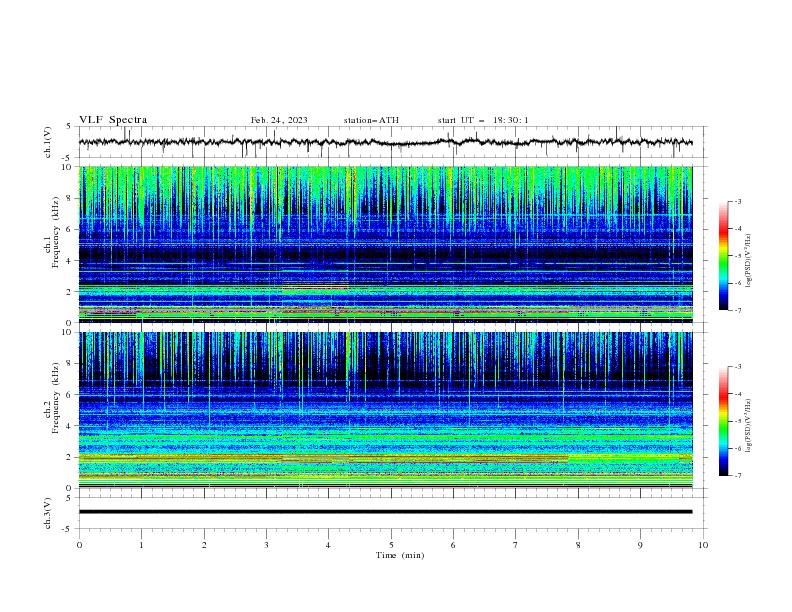The height and width of the screenshot is (612, 792).
Task: Click time axis tick label '3'
Action: pyautogui.click(x=266, y=545)
